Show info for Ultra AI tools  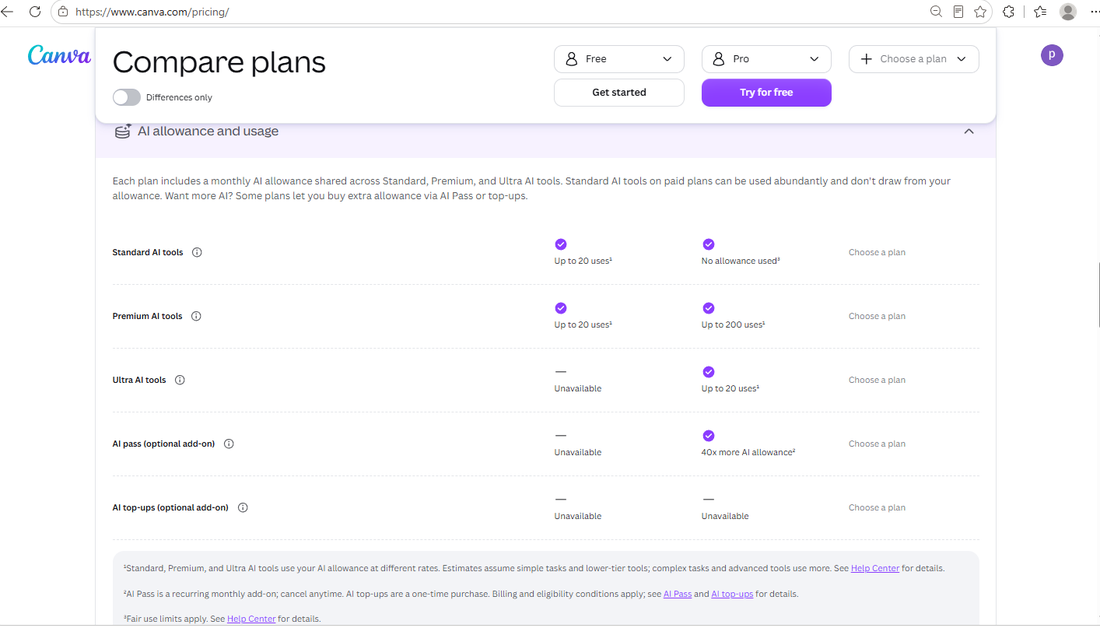[x=180, y=380]
